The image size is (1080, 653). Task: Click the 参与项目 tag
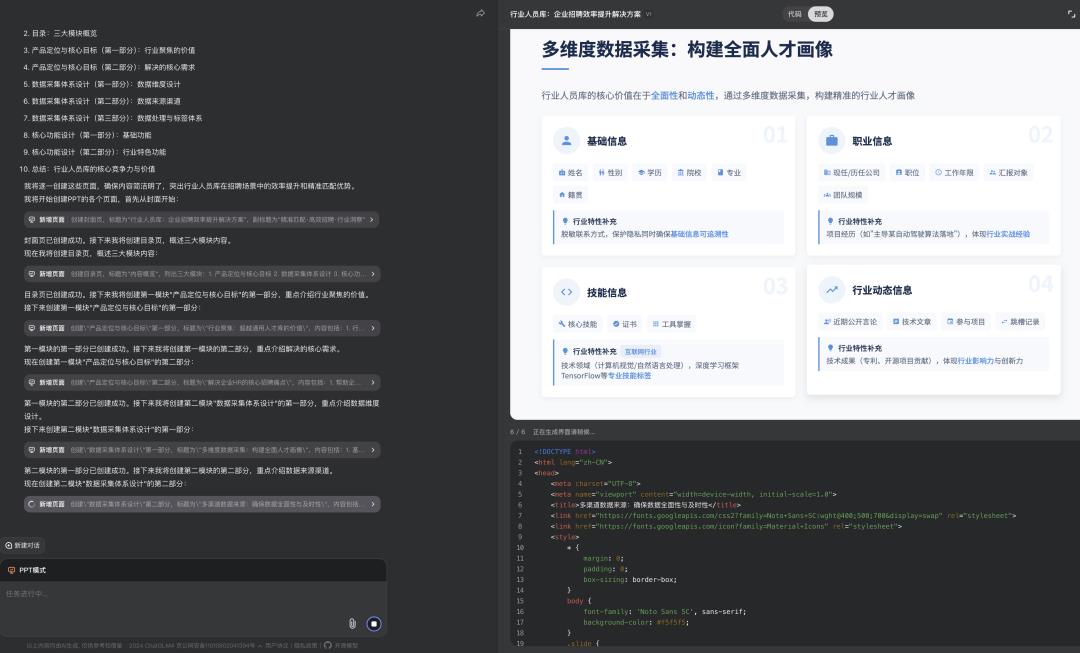tap(966, 322)
